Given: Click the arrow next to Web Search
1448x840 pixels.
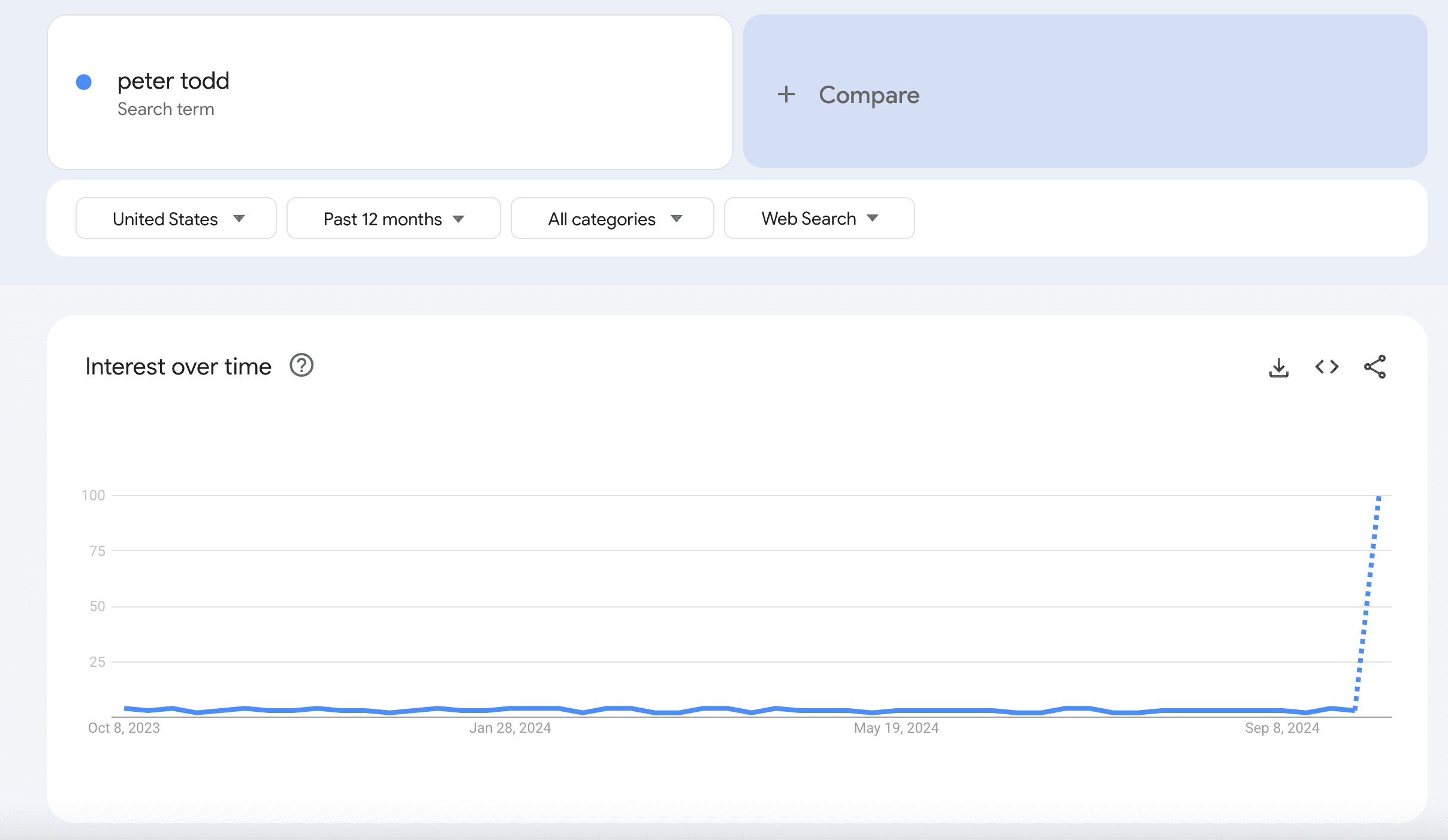Looking at the screenshot, I should point(873,218).
